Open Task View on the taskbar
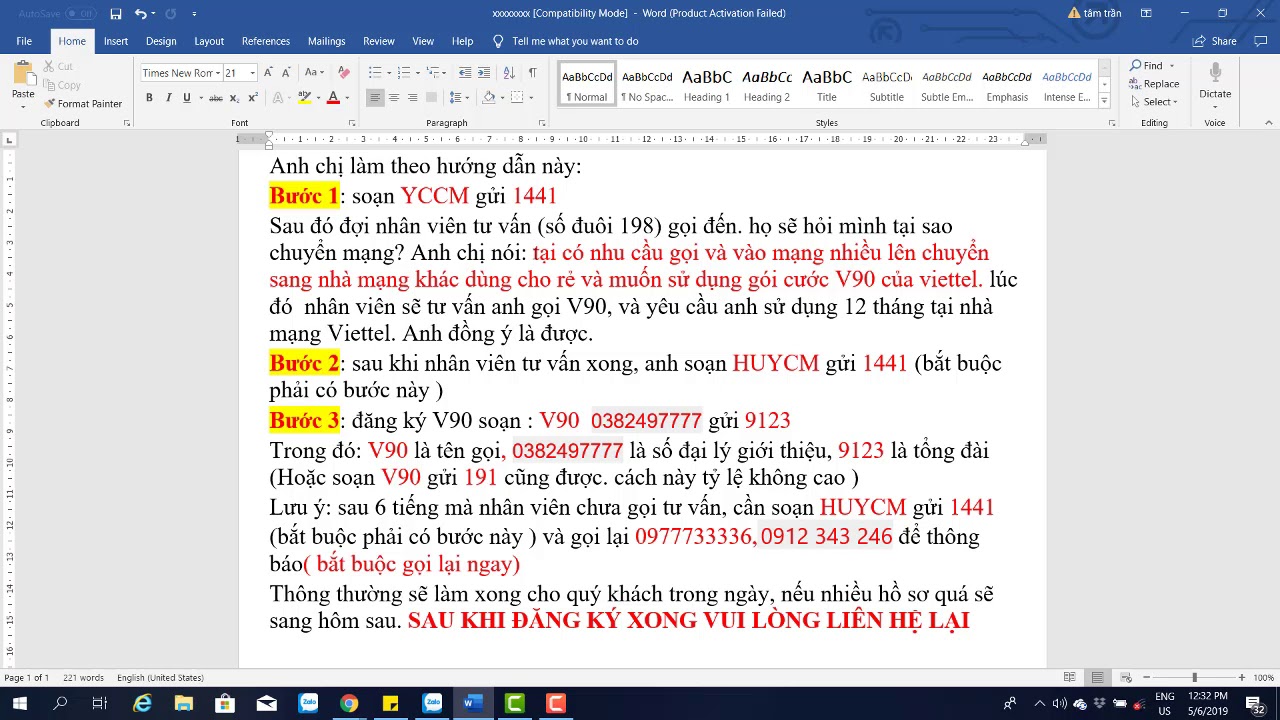1280x720 pixels. click(x=100, y=704)
